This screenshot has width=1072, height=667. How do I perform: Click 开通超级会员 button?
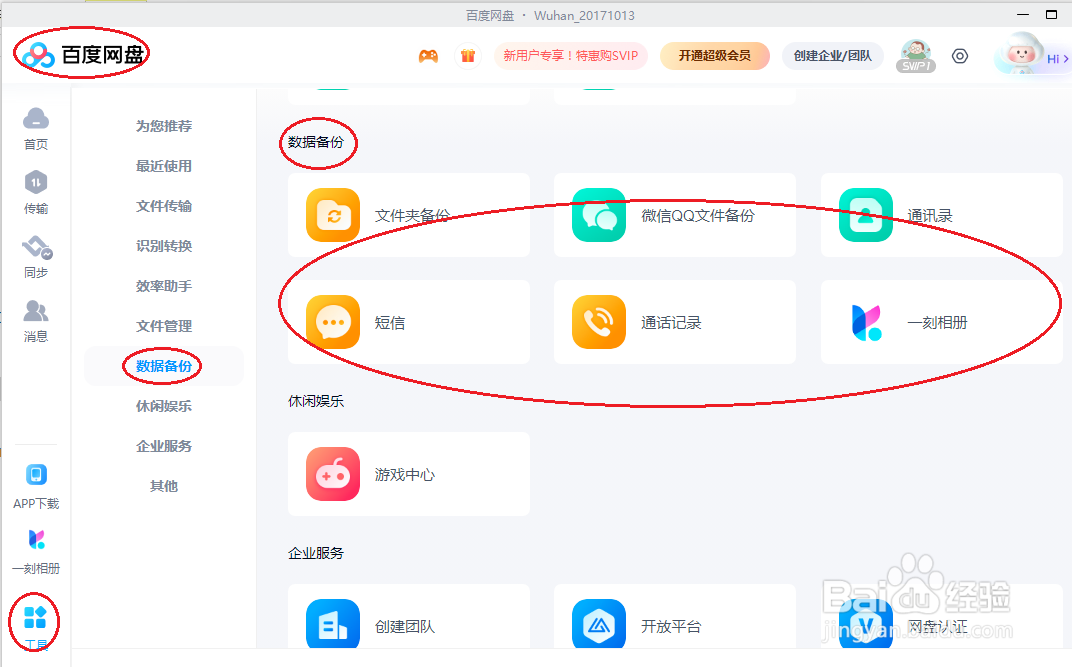coord(714,56)
